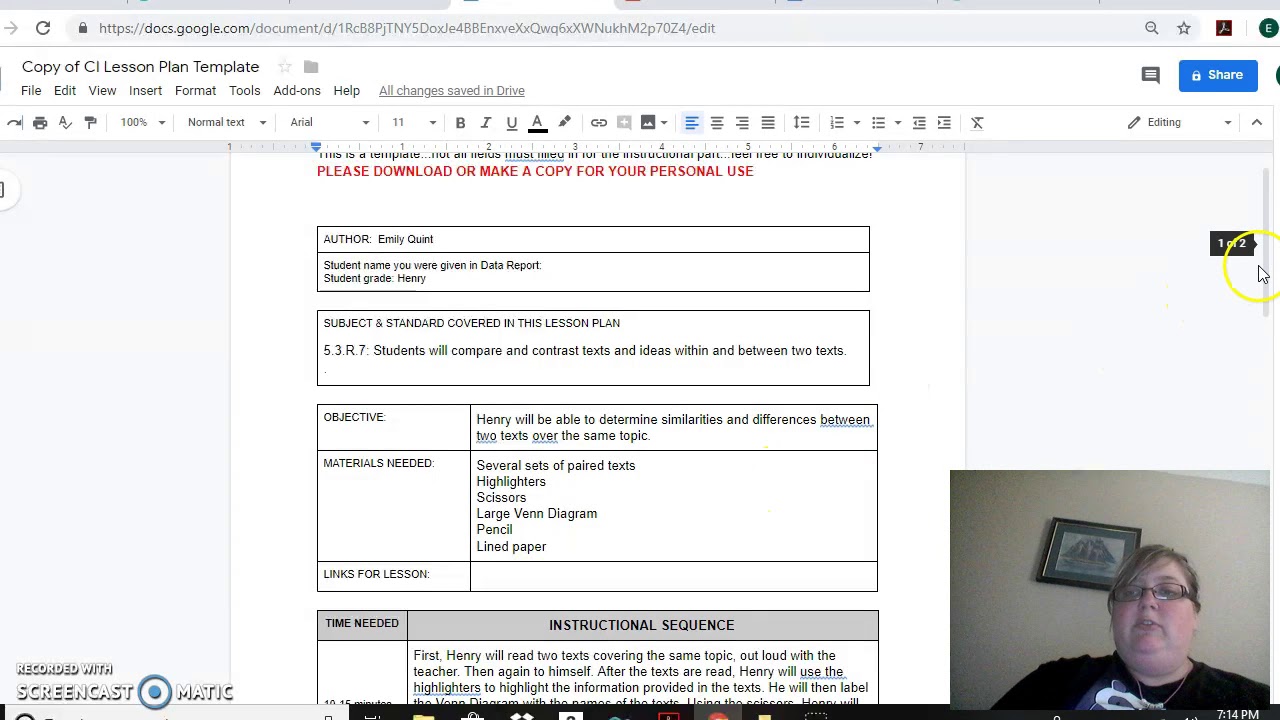Click the Bulleted list icon
This screenshot has height=720, width=1280.
[878, 122]
